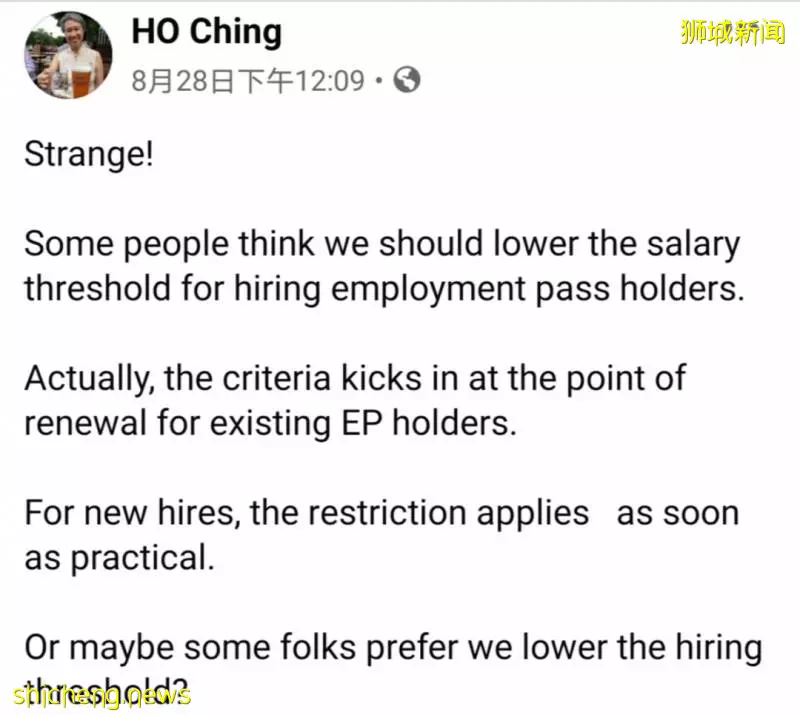Select the word "Strange!"
The width and height of the screenshot is (800, 715).
click(89, 154)
